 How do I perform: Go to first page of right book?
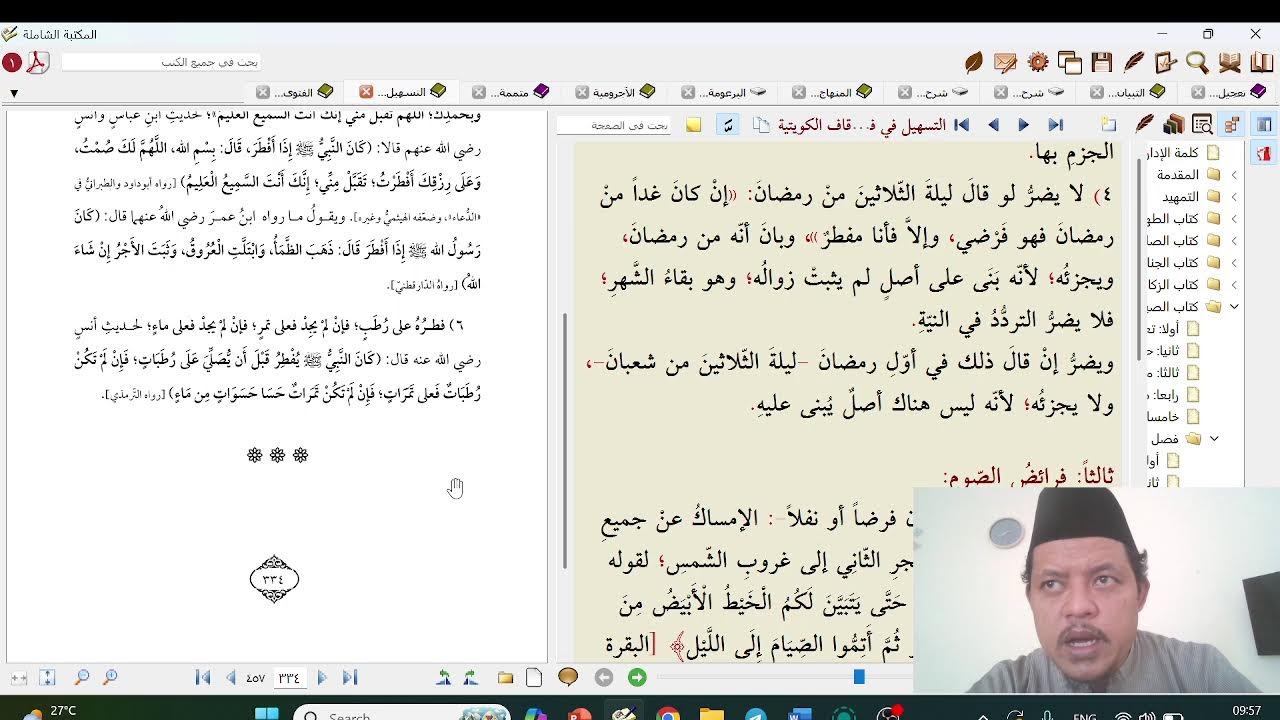tap(962, 125)
